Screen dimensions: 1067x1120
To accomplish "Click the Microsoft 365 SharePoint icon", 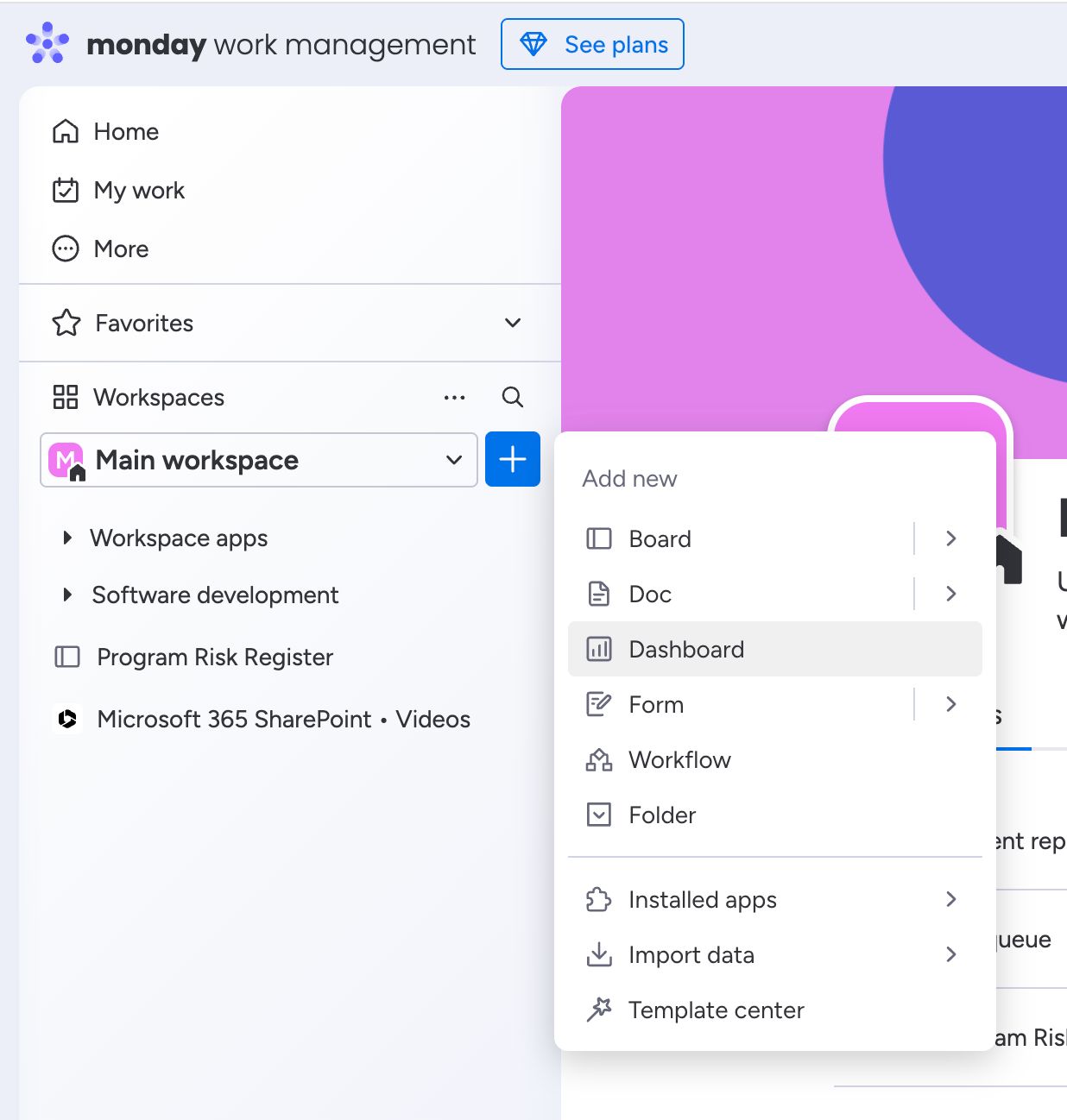I will coord(66,719).
